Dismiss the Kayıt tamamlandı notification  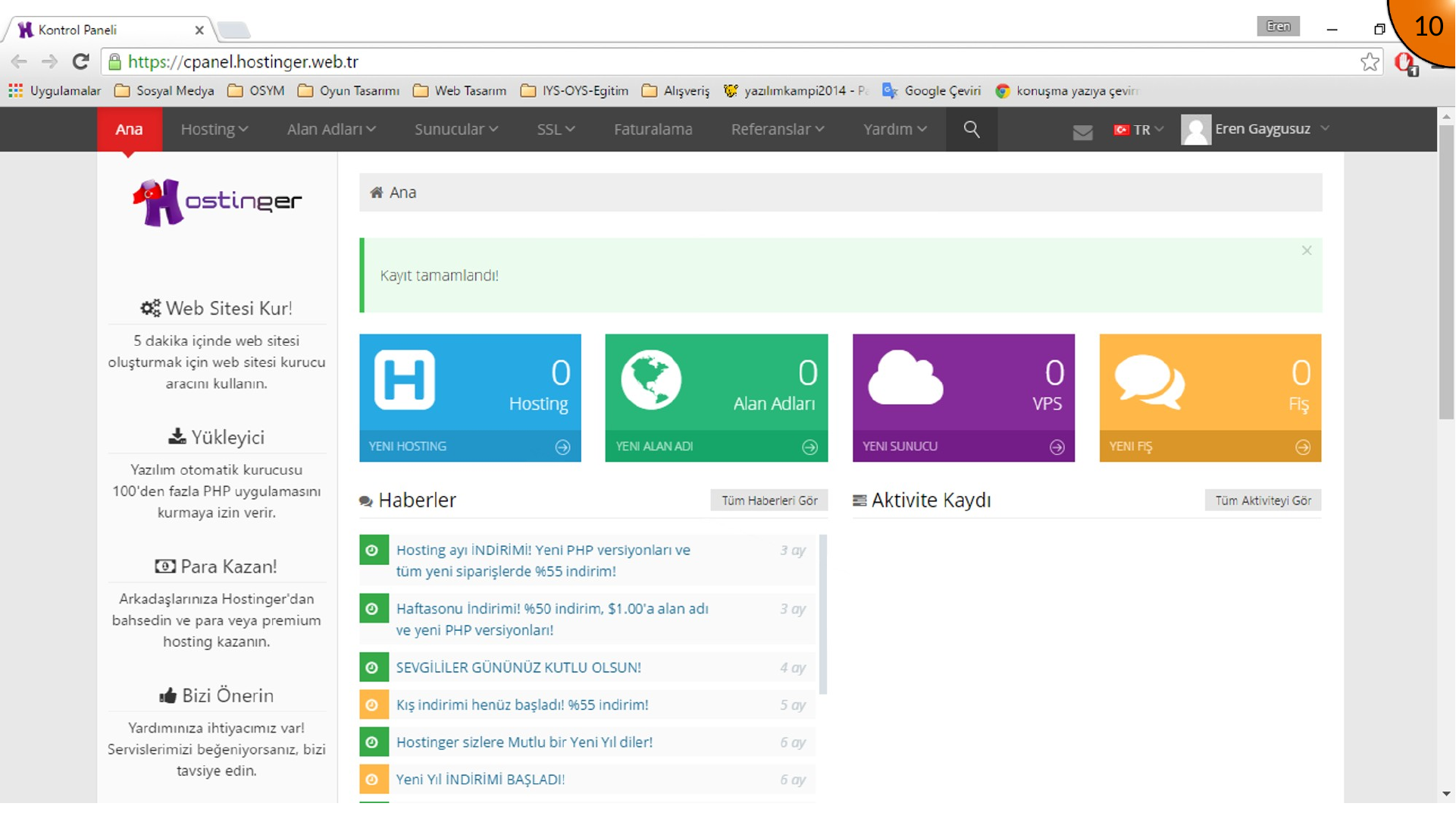pos(1307,251)
